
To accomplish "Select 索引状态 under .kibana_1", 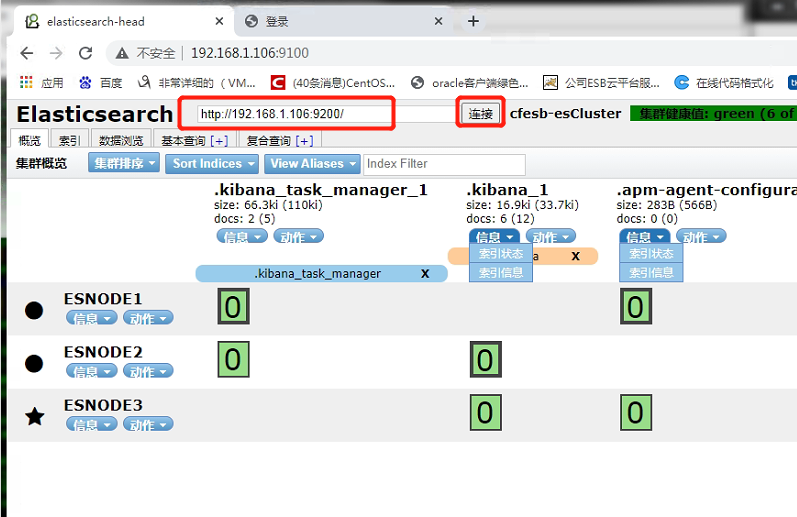I will 501,253.
